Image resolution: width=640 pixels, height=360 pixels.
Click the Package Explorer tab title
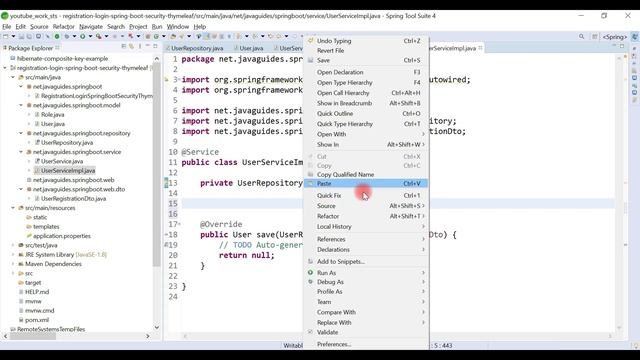(x=30, y=48)
